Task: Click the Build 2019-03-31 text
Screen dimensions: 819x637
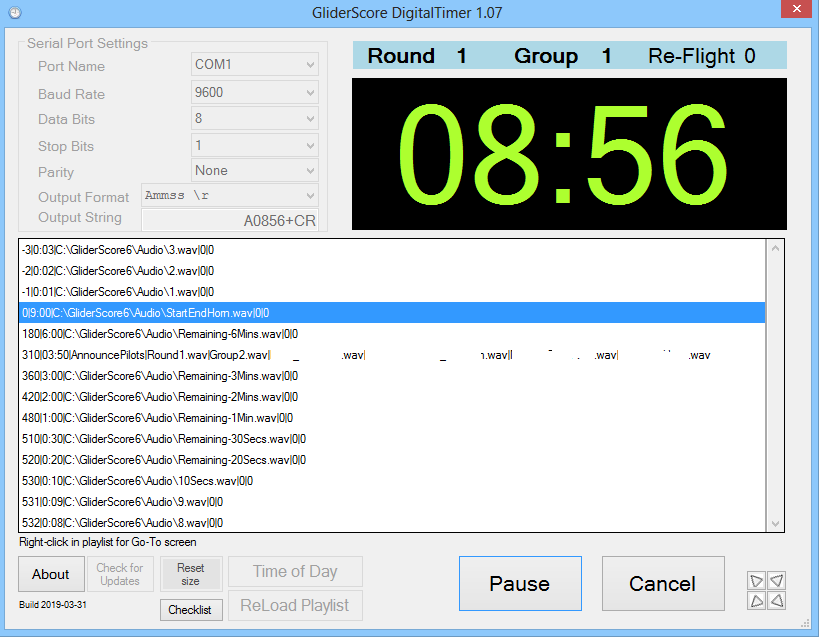Action: pos(53,605)
